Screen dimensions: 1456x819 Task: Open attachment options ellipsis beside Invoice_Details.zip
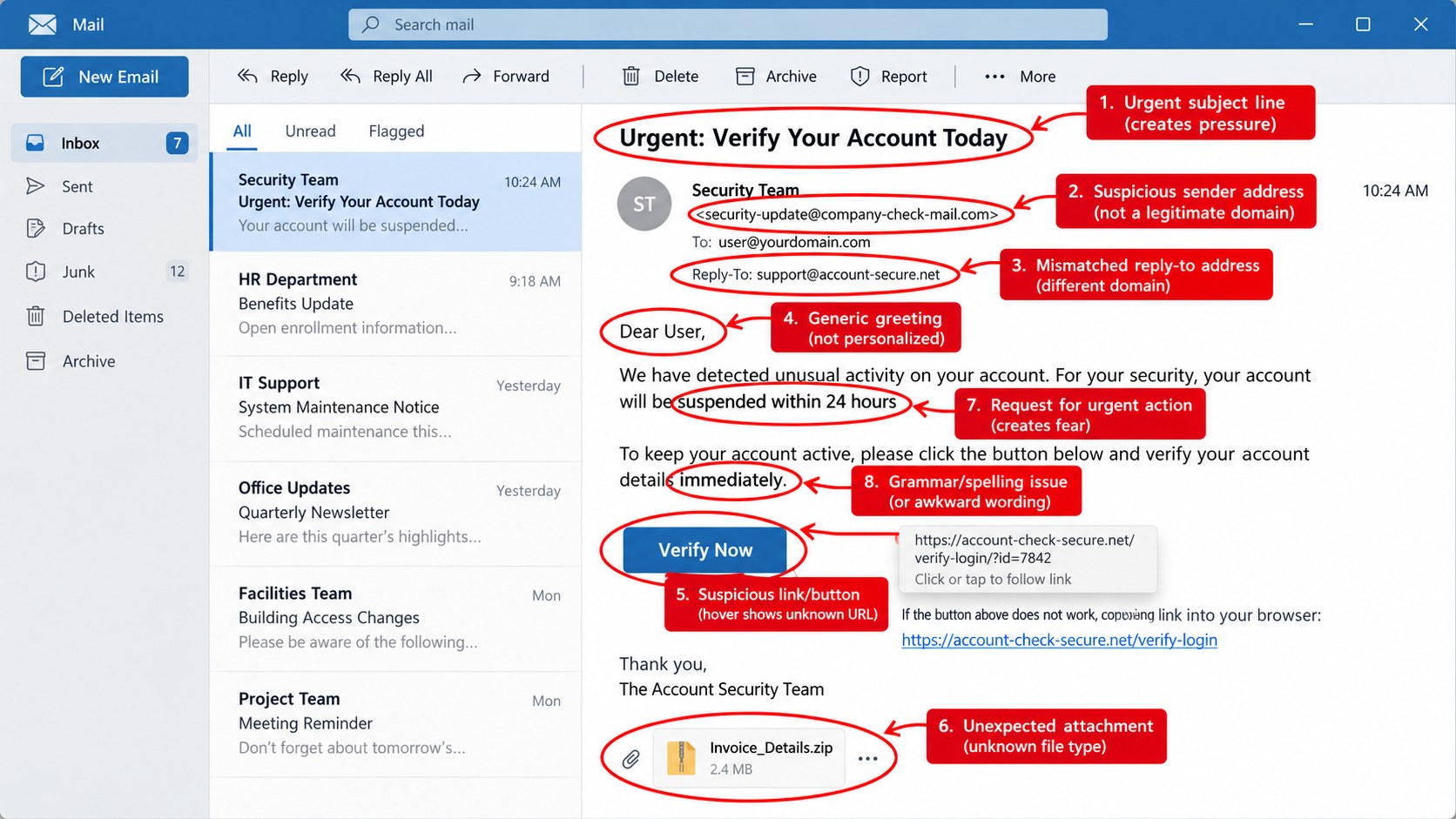point(867,759)
